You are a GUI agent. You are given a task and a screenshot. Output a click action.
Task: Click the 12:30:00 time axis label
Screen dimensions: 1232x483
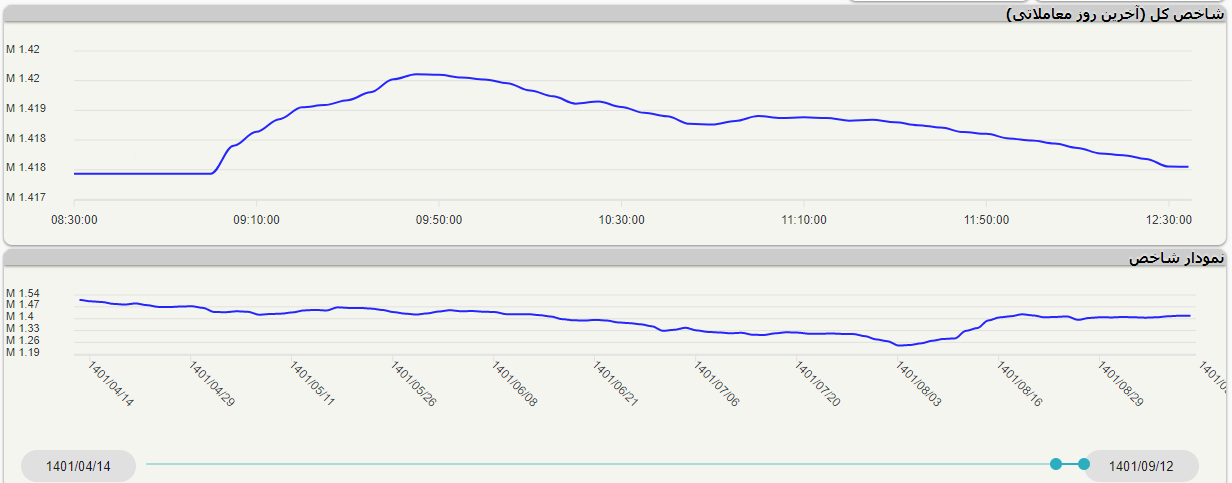pos(1168,219)
